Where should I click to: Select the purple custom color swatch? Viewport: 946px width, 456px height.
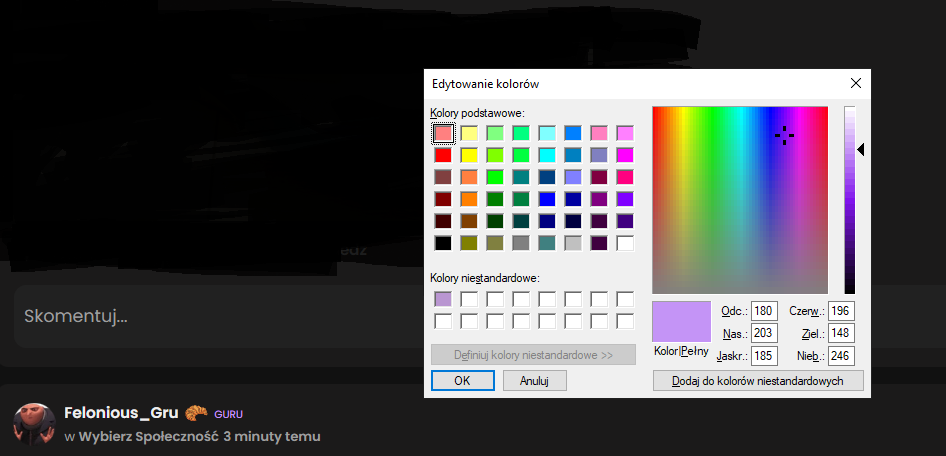tap(443, 299)
